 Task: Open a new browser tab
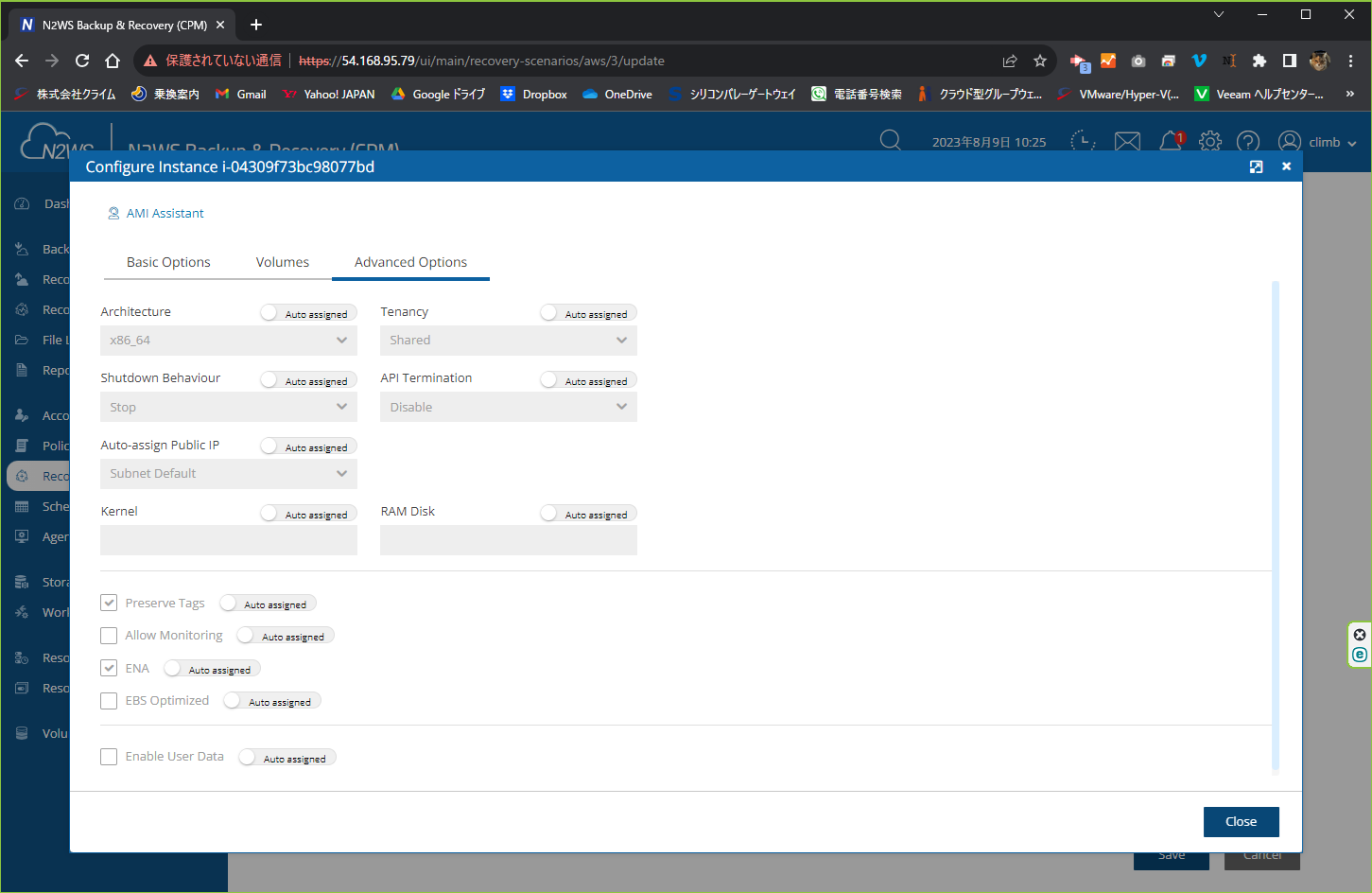tap(256, 25)
